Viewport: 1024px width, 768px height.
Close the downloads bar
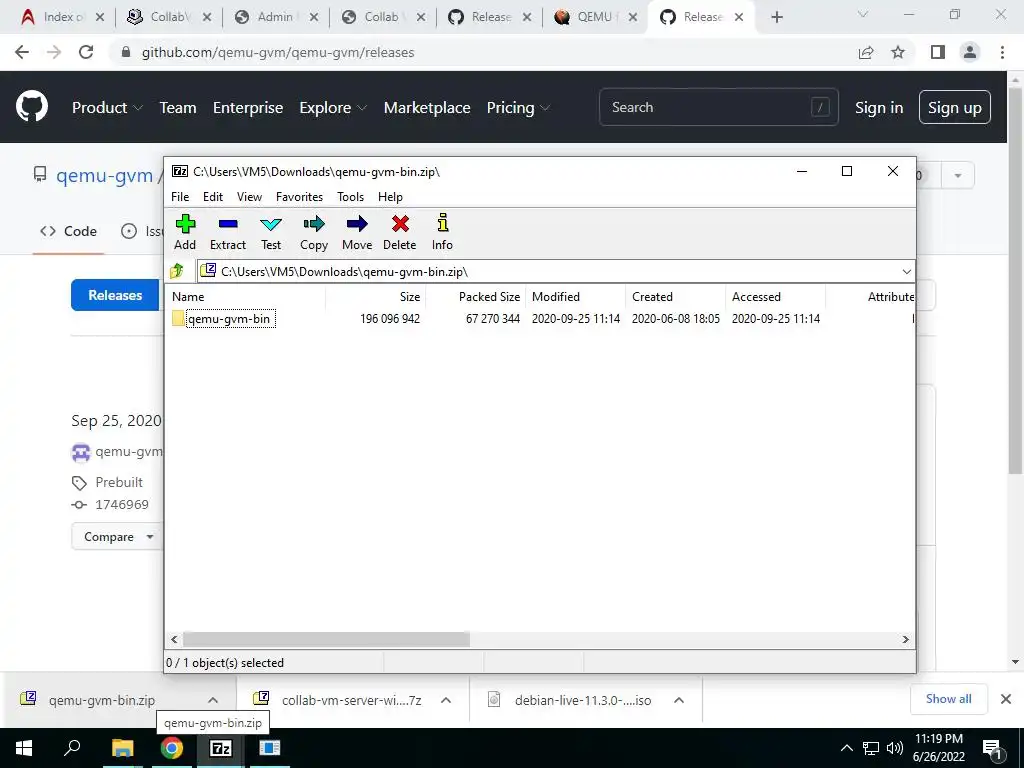pyautogui.click(x=1006, y=699)
